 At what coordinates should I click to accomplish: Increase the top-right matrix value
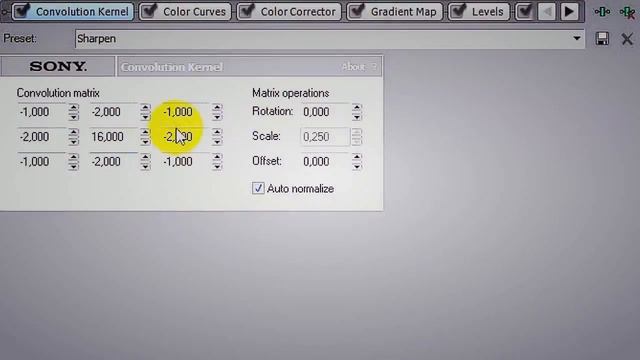[217, 108]
